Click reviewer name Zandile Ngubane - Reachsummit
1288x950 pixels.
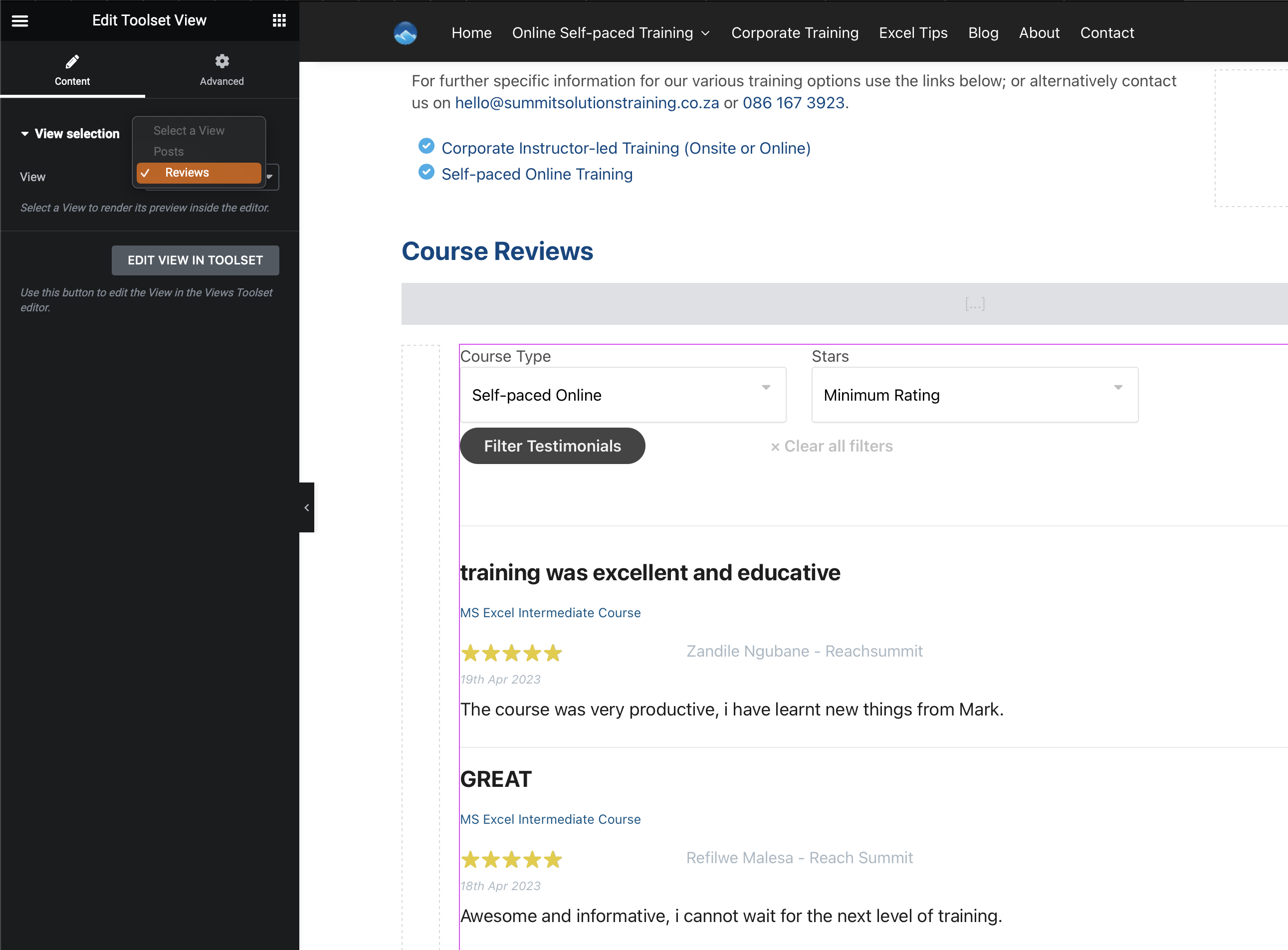click(805, 652)
